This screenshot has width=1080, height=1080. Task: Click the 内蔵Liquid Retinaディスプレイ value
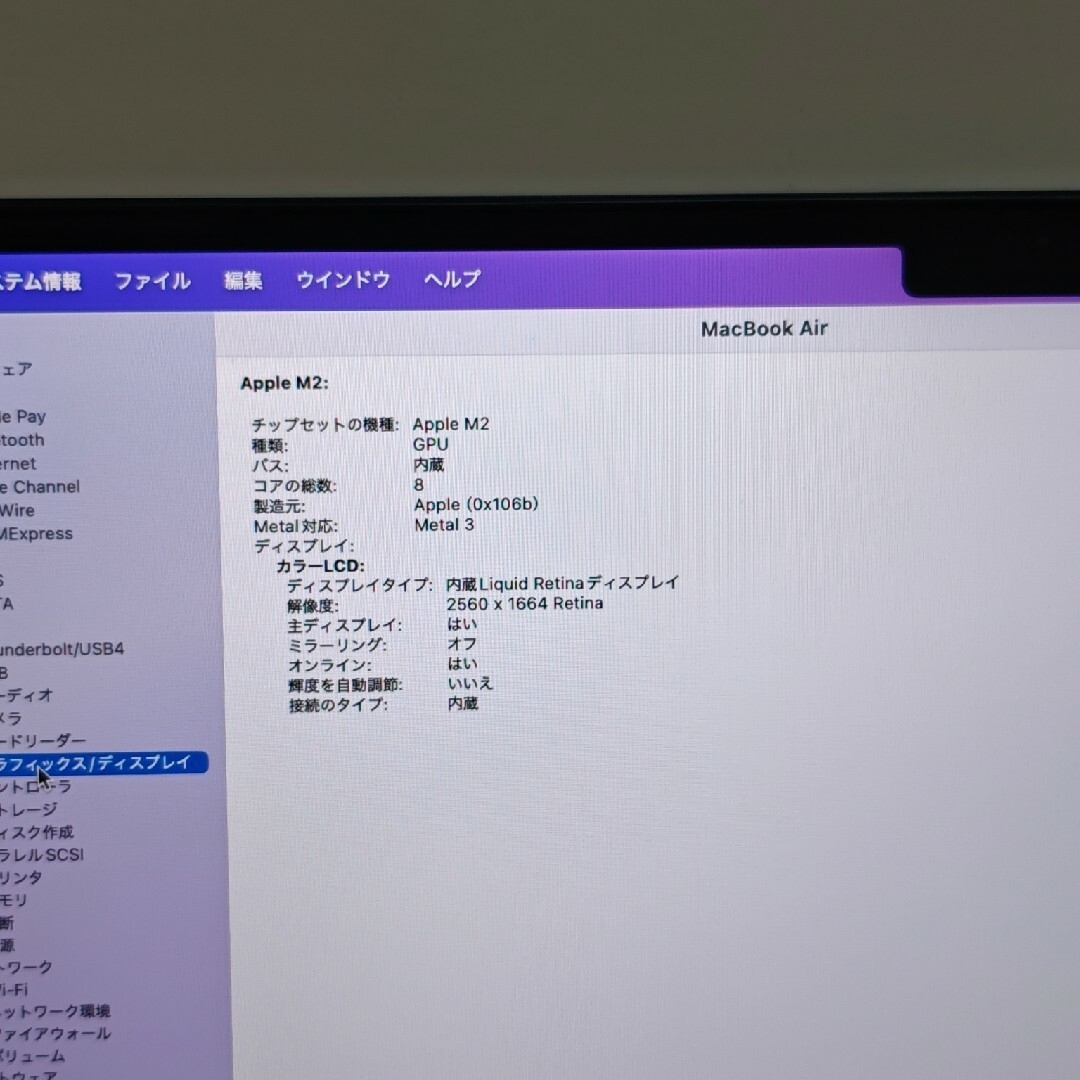point(563,584)
